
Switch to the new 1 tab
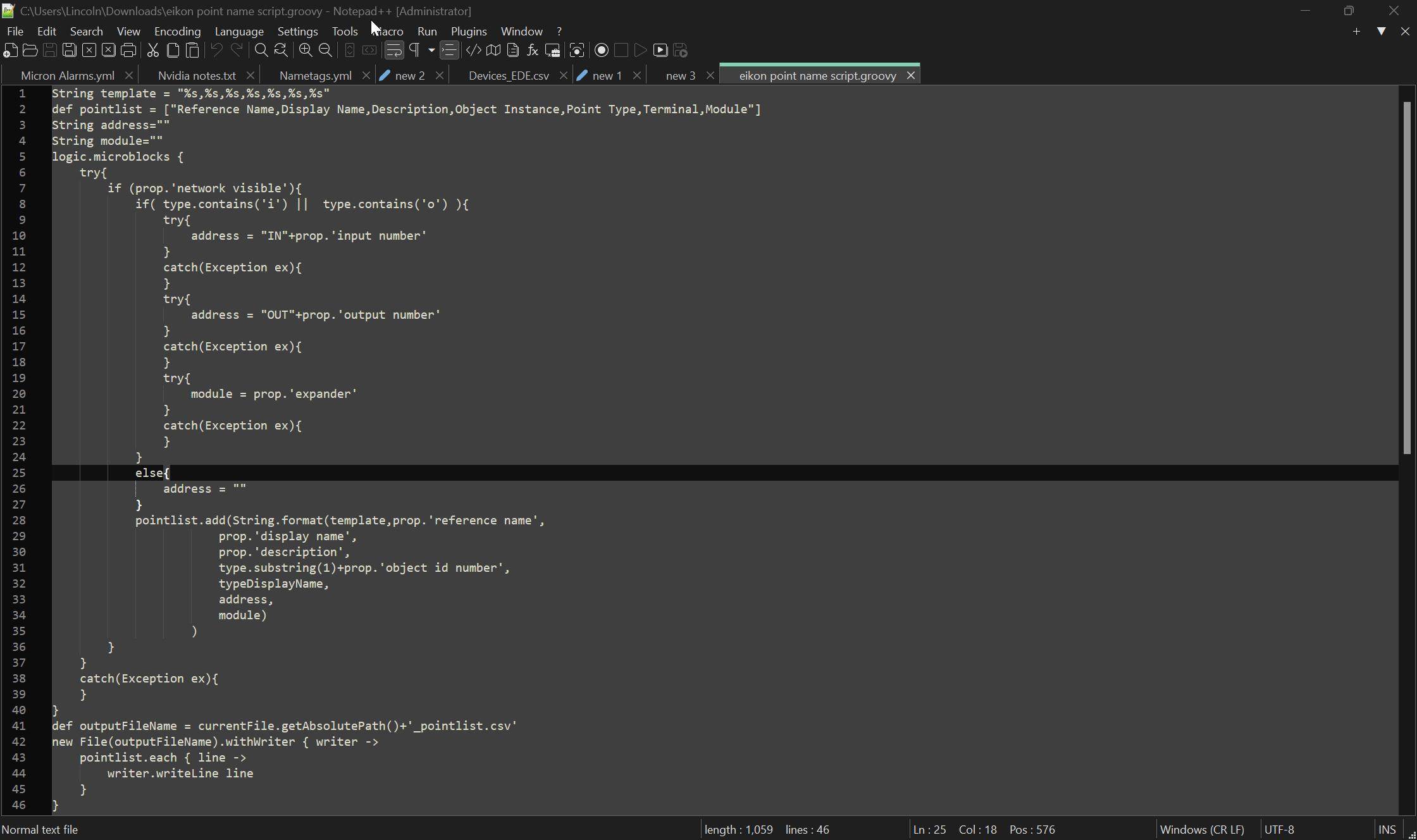(607, 75)
